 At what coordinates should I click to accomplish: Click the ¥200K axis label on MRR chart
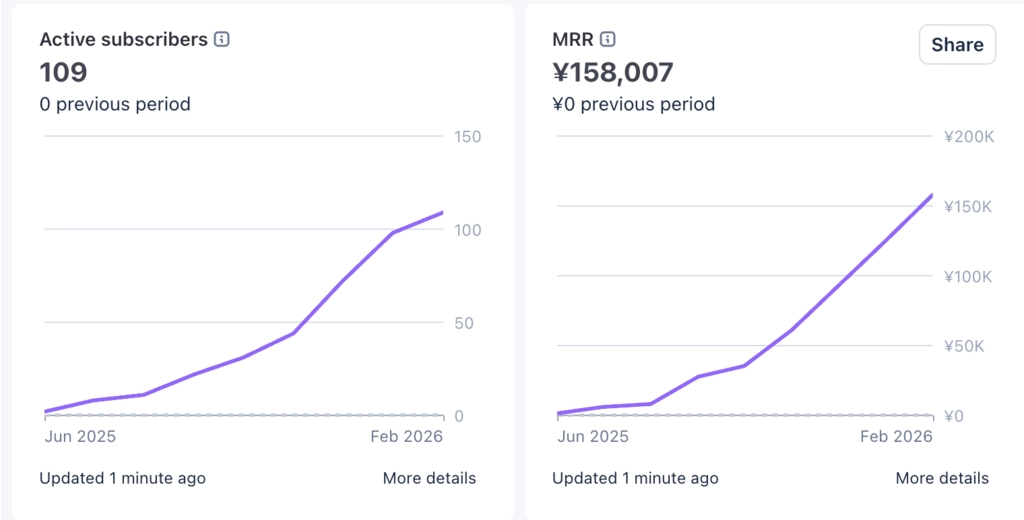click(x=967, y=137)
